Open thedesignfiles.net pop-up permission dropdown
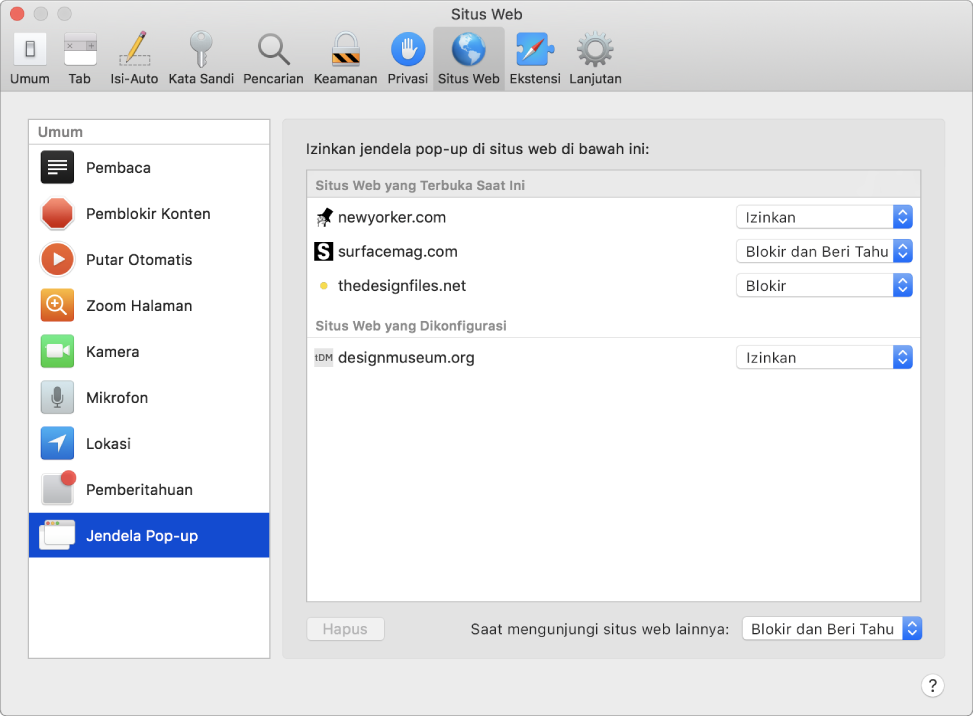This screenshot has width=974, height=716. point(824,286)
